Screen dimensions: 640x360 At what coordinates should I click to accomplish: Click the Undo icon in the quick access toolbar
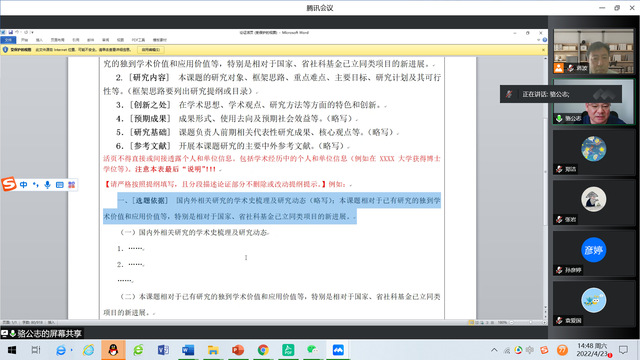17,32
